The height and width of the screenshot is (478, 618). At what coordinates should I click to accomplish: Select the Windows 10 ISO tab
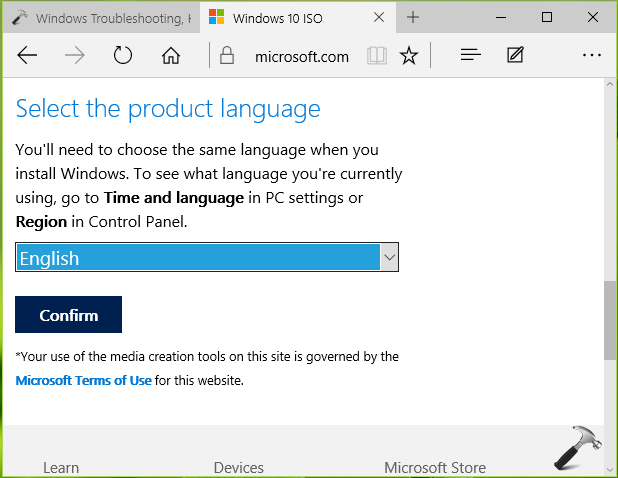[298, 18]
